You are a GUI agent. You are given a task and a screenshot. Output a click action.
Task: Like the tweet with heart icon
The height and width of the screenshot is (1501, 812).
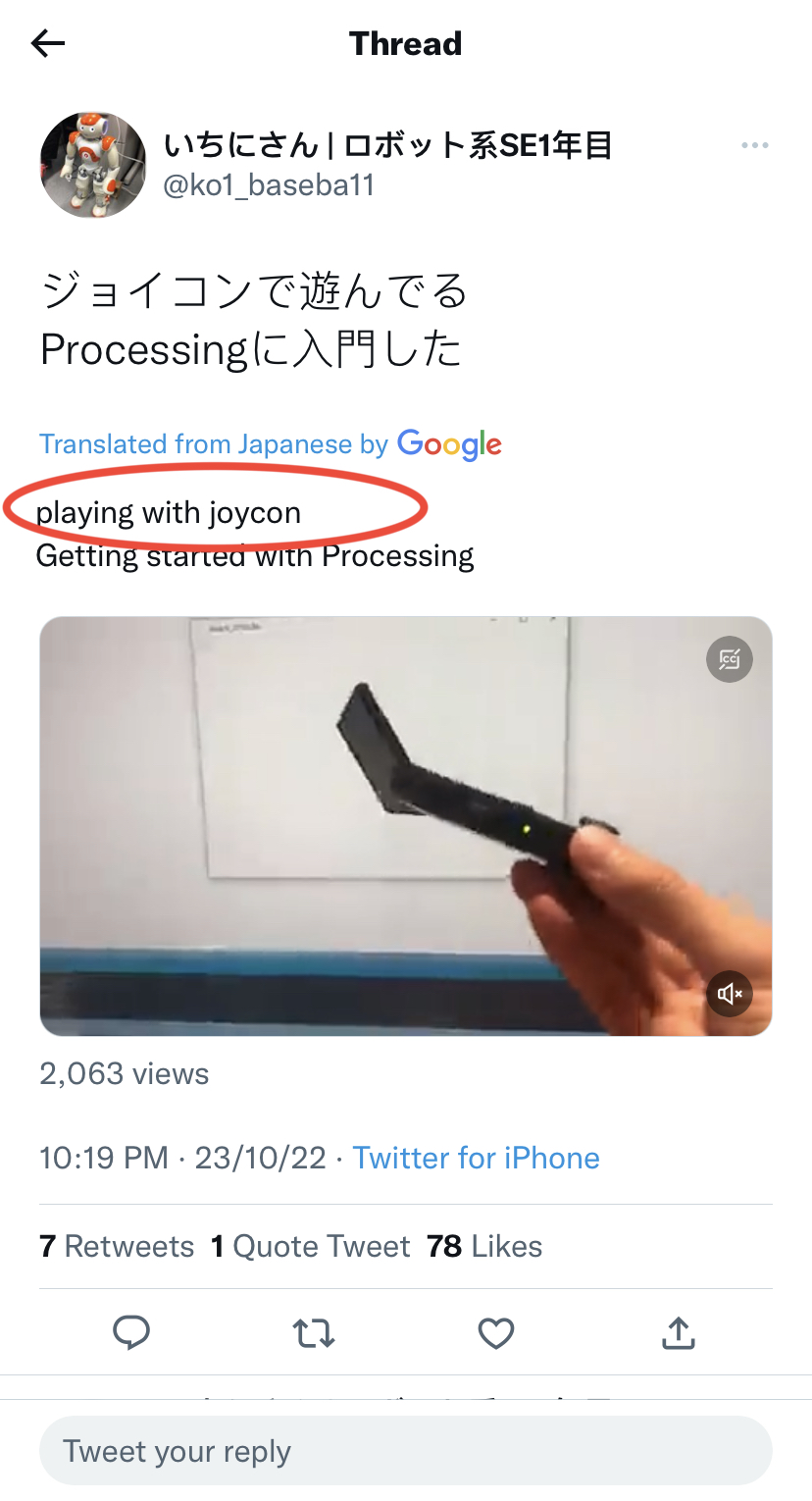pos(496,1333)
